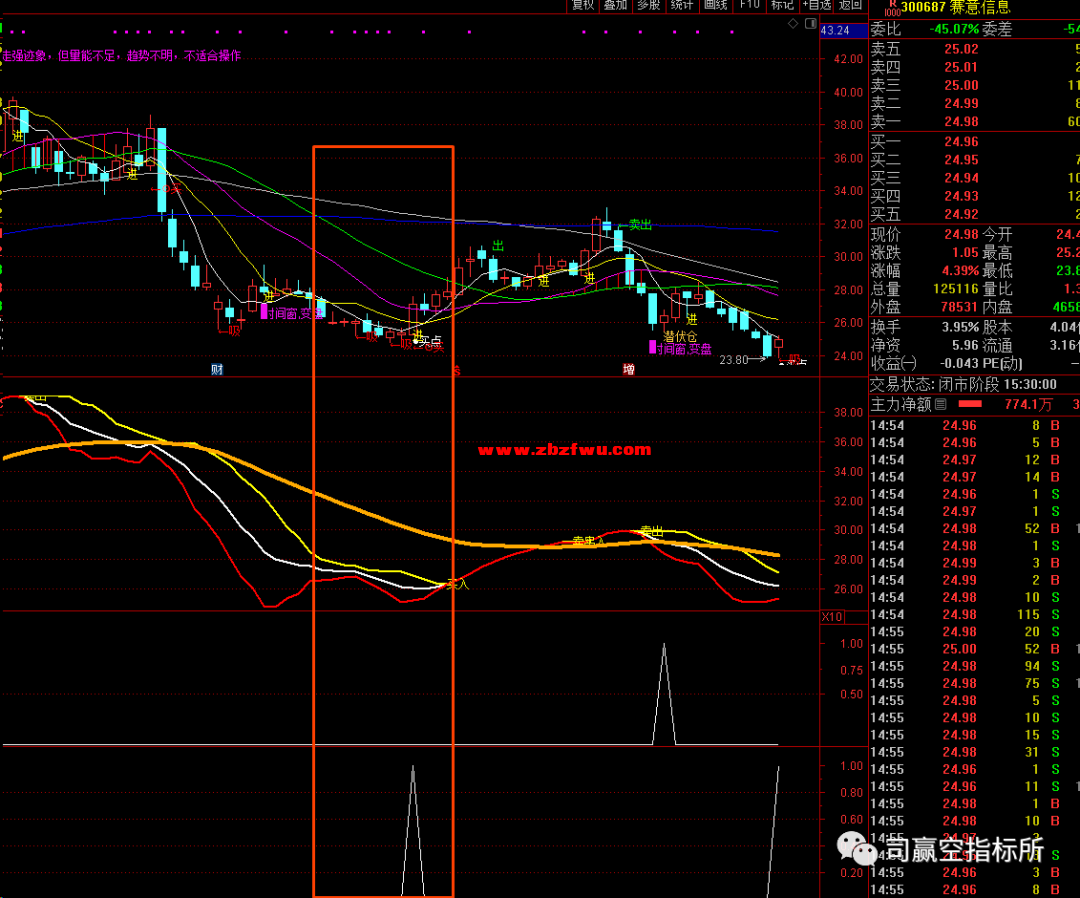Image resolution: width=1080 pixels, height=898 pixels.
Task: Click the 今开 label
Action: [997, 234]
